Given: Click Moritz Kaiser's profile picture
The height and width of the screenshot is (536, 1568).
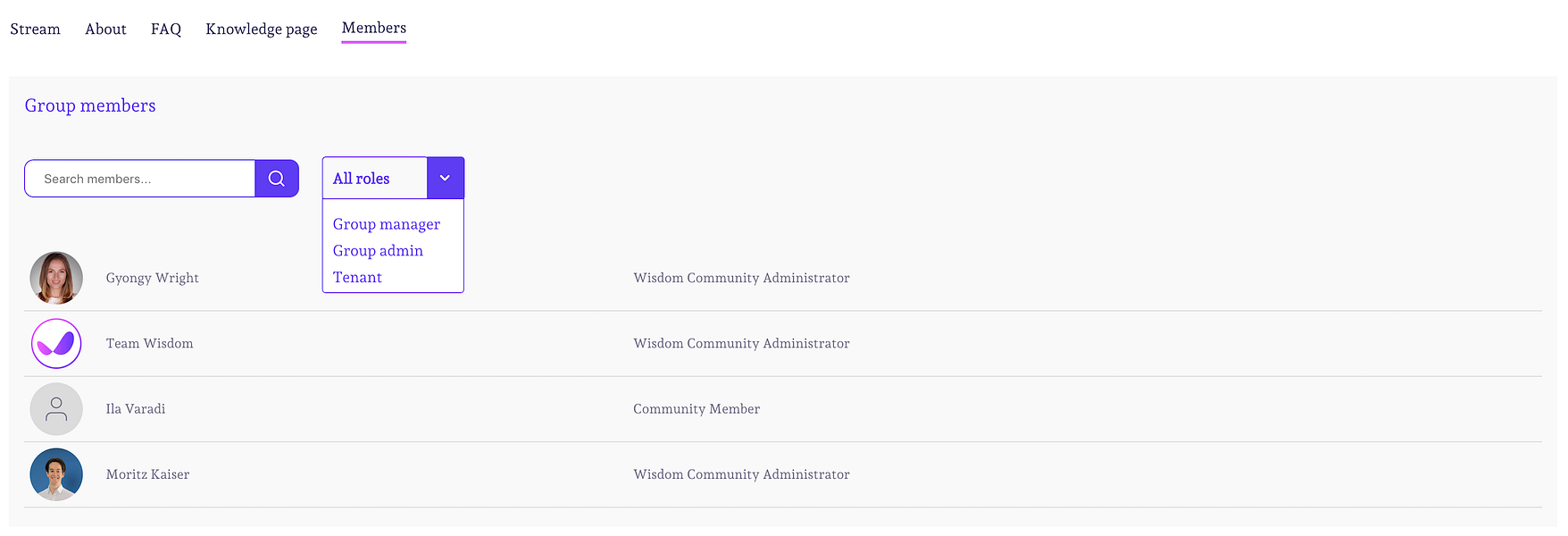Looking at the screenshot, I should pos(56,474).
